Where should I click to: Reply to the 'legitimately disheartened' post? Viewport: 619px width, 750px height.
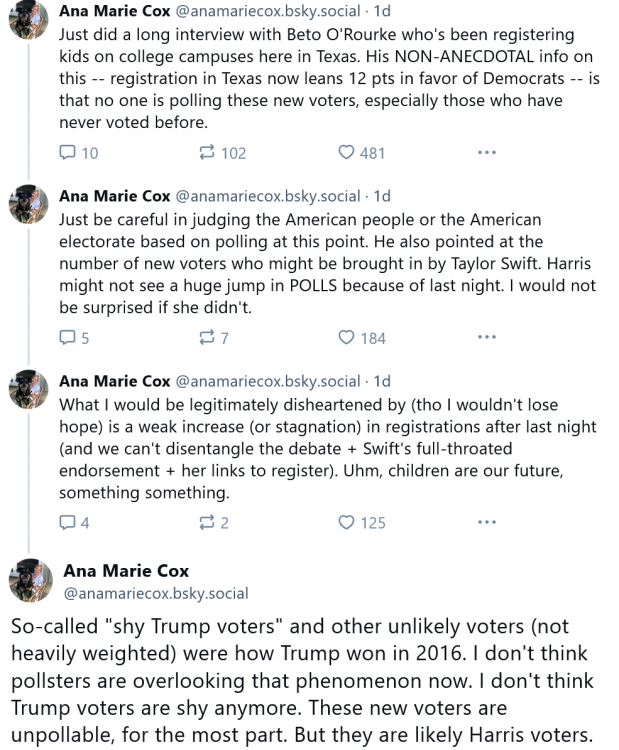click(x=68, y=522)
